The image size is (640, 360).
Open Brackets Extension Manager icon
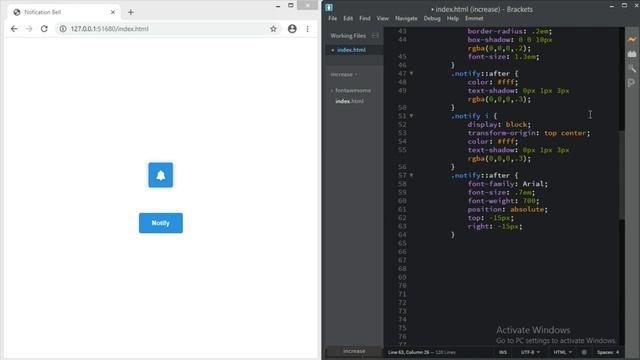pos(632,54)
